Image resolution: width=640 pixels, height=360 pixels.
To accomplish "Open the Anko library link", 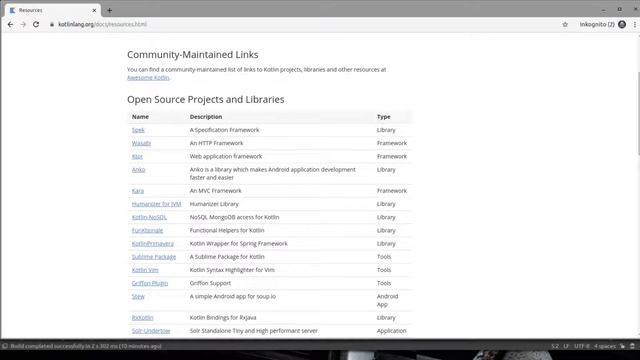I will click(138, 169).
